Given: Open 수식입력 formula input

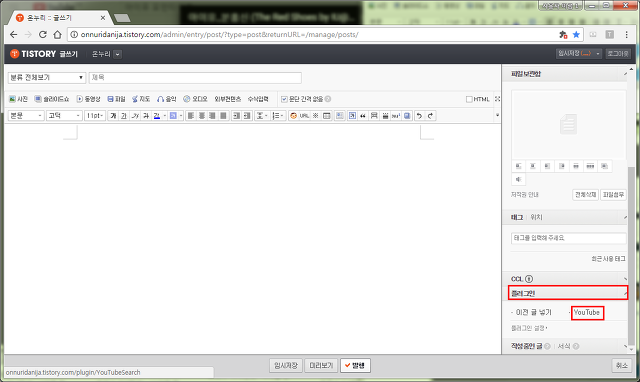Looking at the screenshot, I should click(258, 99).
